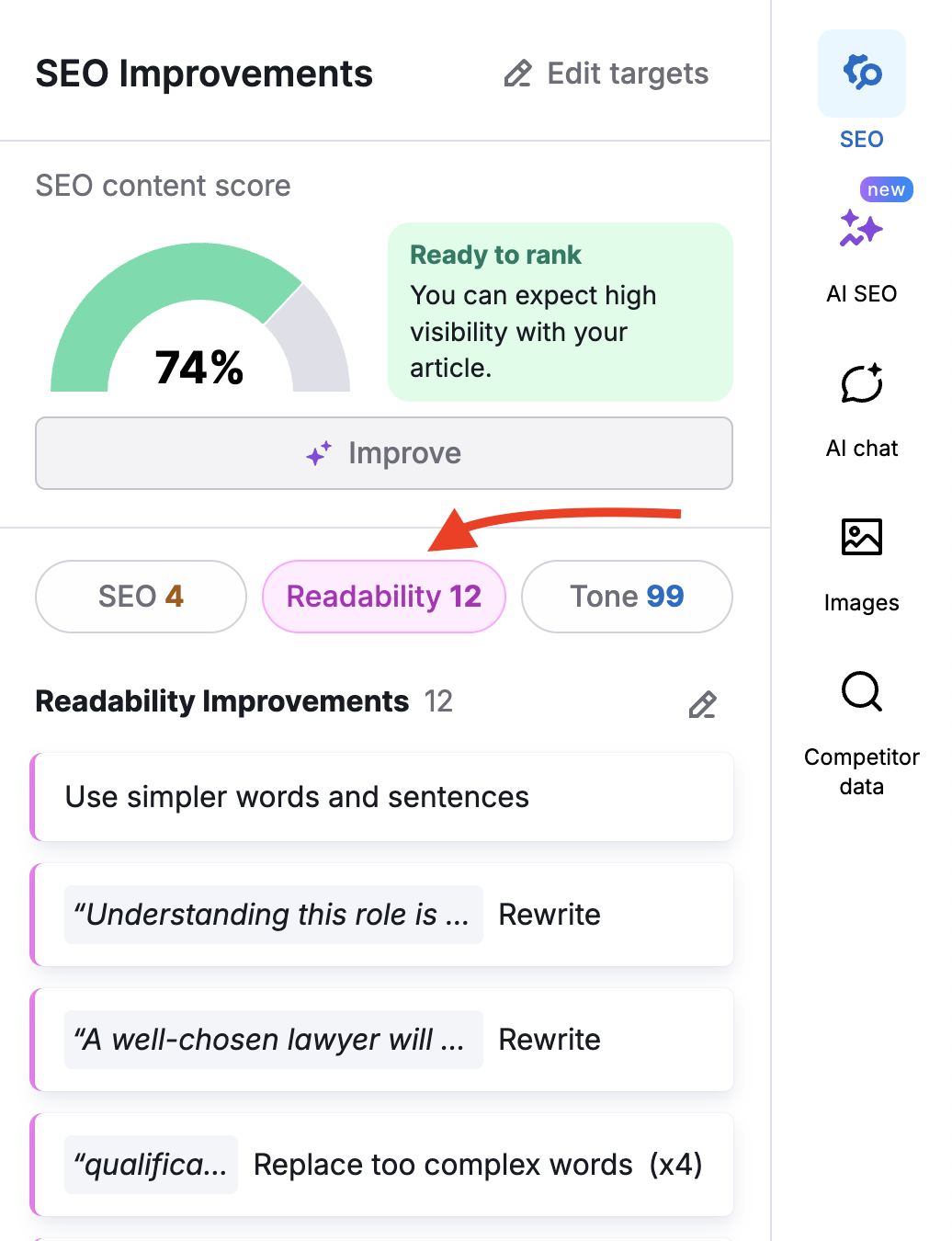Open the Images panel icon
This screenshot has height=1241, width=952.
861,538
